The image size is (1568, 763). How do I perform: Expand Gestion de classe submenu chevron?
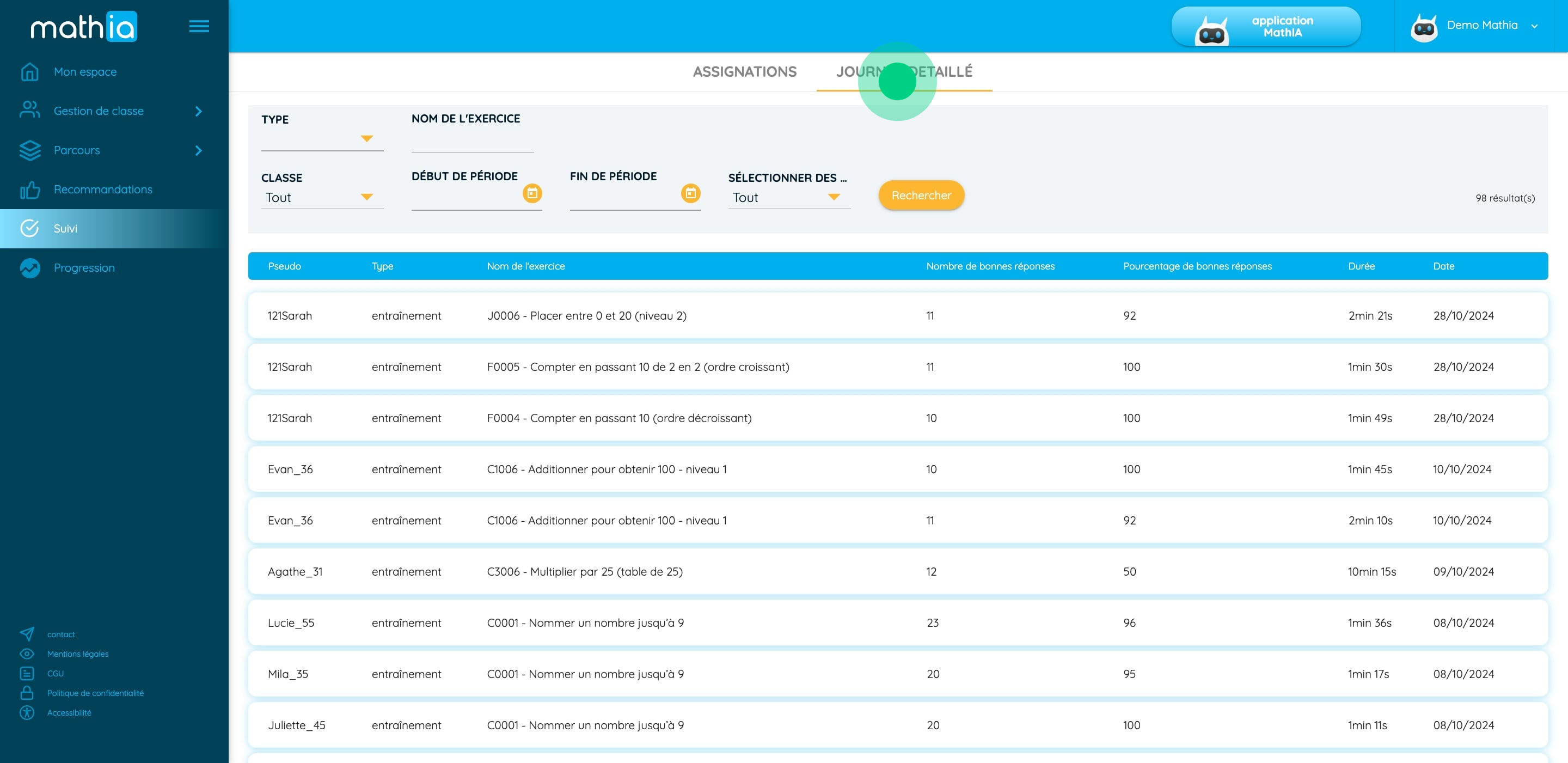(198, 112)
